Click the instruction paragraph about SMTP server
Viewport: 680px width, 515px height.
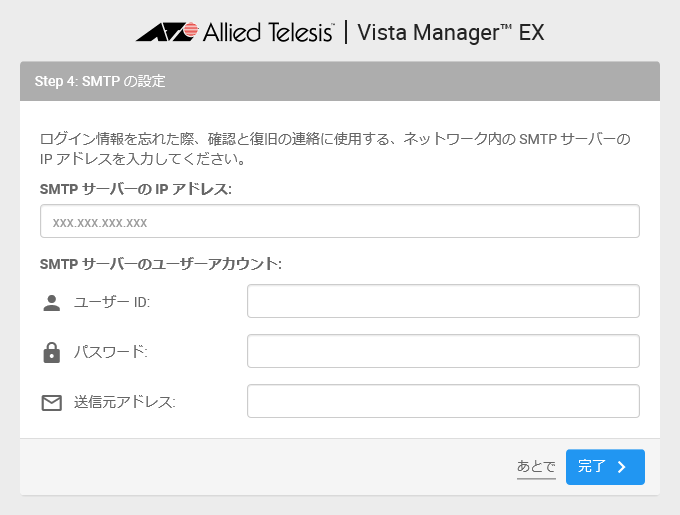pos(335,149)
